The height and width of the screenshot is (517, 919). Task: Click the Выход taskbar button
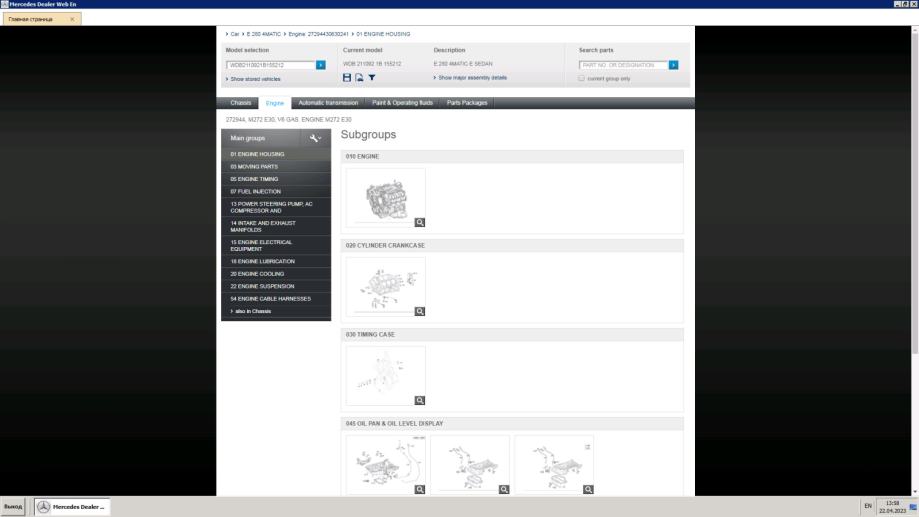tap(13, 506)
